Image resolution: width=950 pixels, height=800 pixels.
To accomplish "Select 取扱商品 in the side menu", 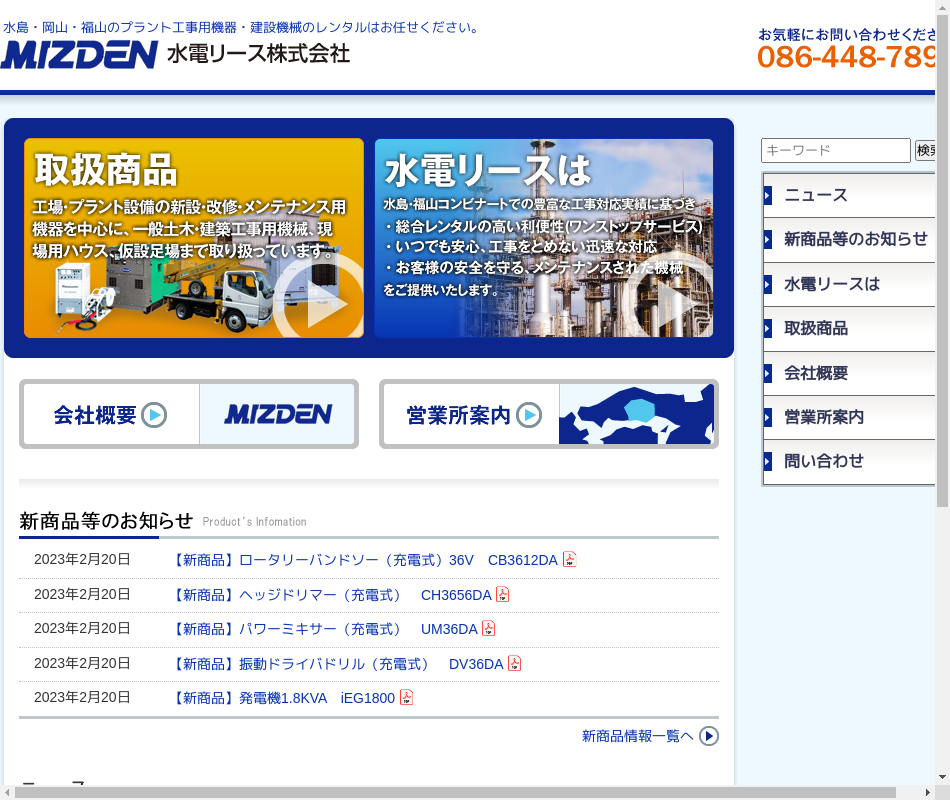I will click(x=850, y=328).
